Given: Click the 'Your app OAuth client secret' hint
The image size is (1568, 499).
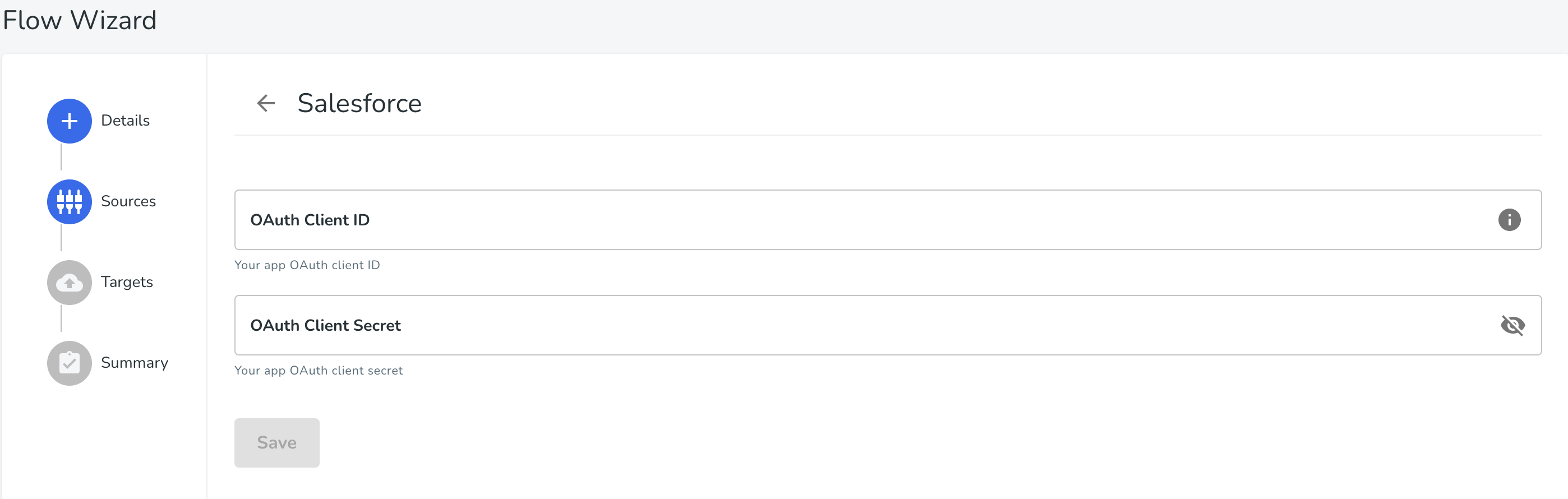Looking at the screenshot, I should (x=319, y=370).
